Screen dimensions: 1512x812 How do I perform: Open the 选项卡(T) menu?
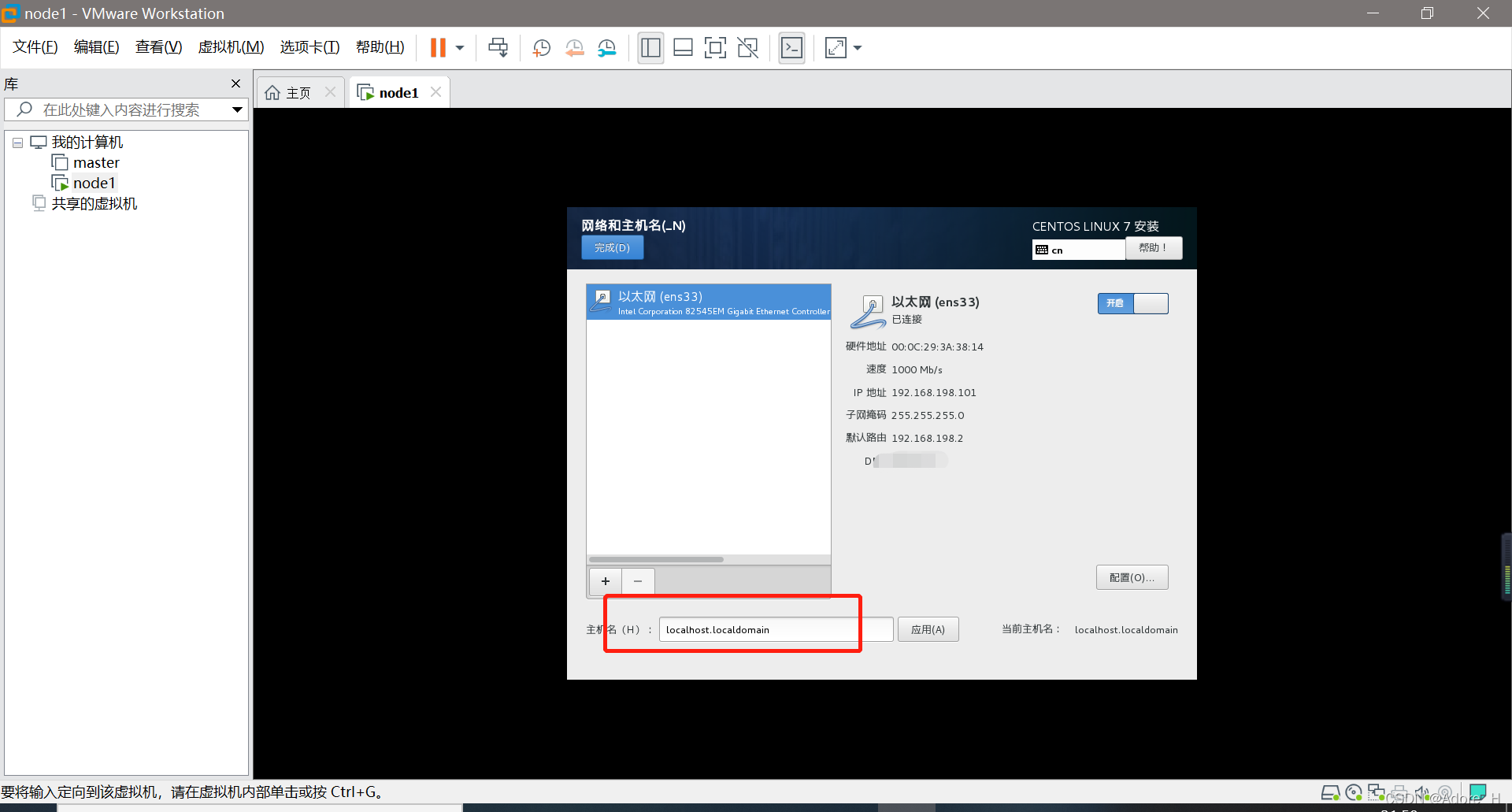(309, 47)
